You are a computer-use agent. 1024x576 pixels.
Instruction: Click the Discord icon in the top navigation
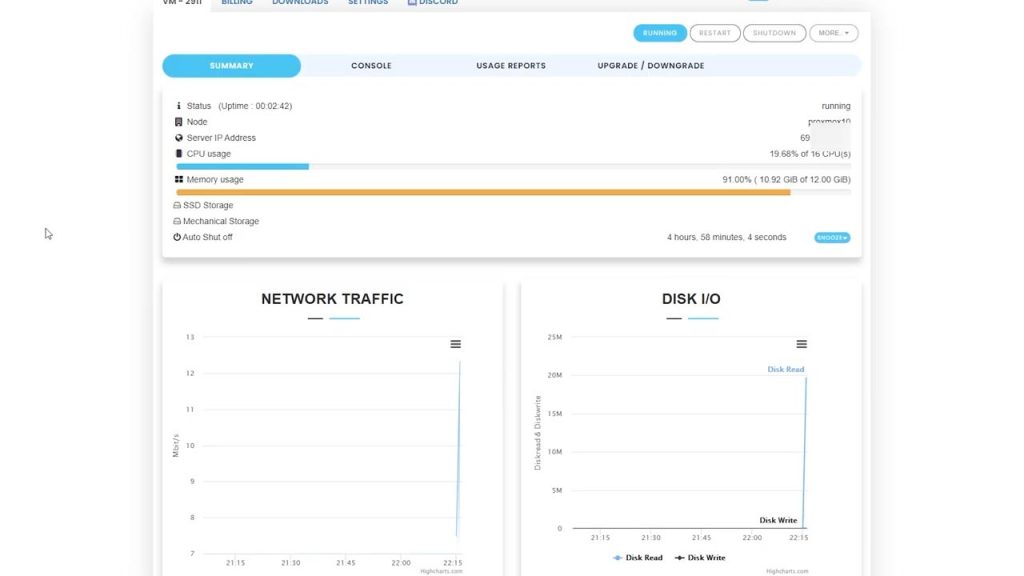click(x=412, y=3)
